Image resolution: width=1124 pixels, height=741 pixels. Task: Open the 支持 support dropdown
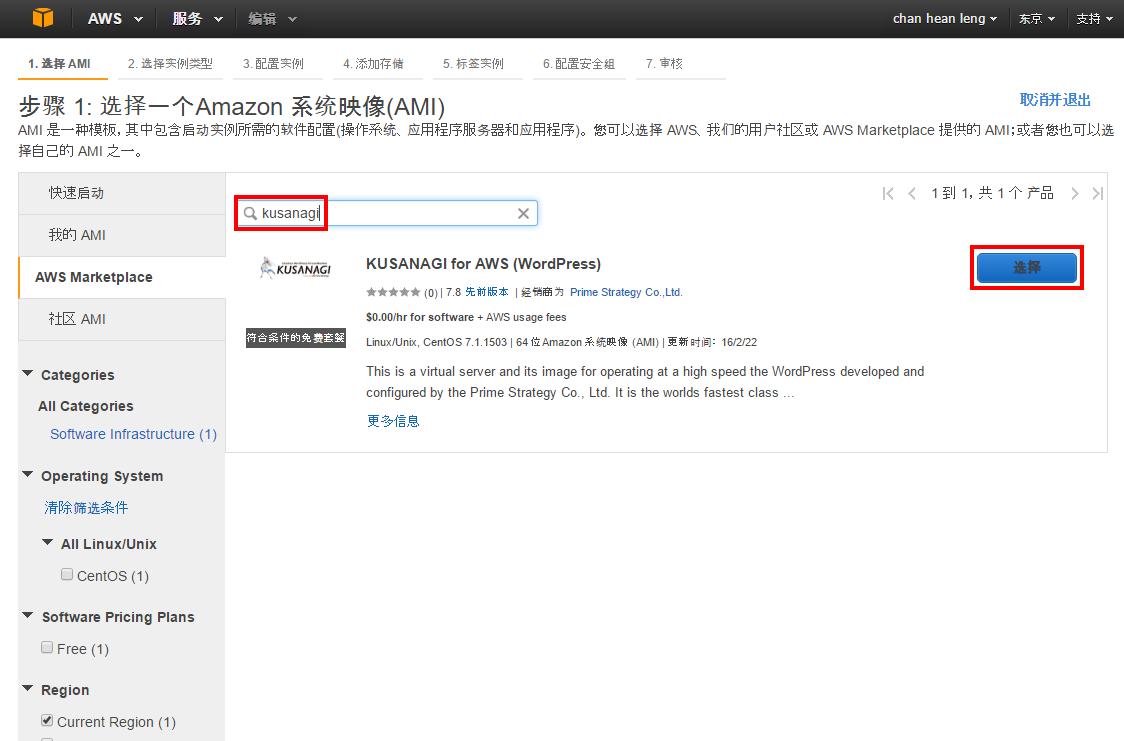coord(1095,19)
